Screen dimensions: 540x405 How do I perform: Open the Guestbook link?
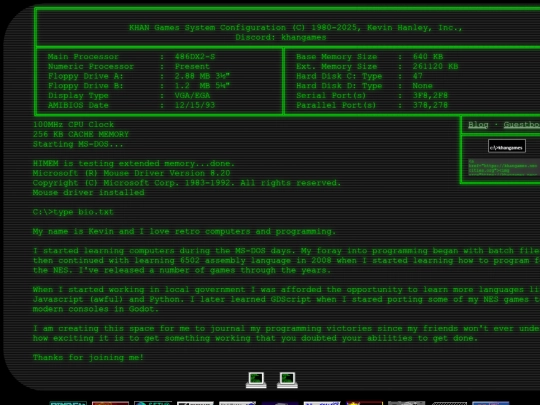tap(521, 125)
